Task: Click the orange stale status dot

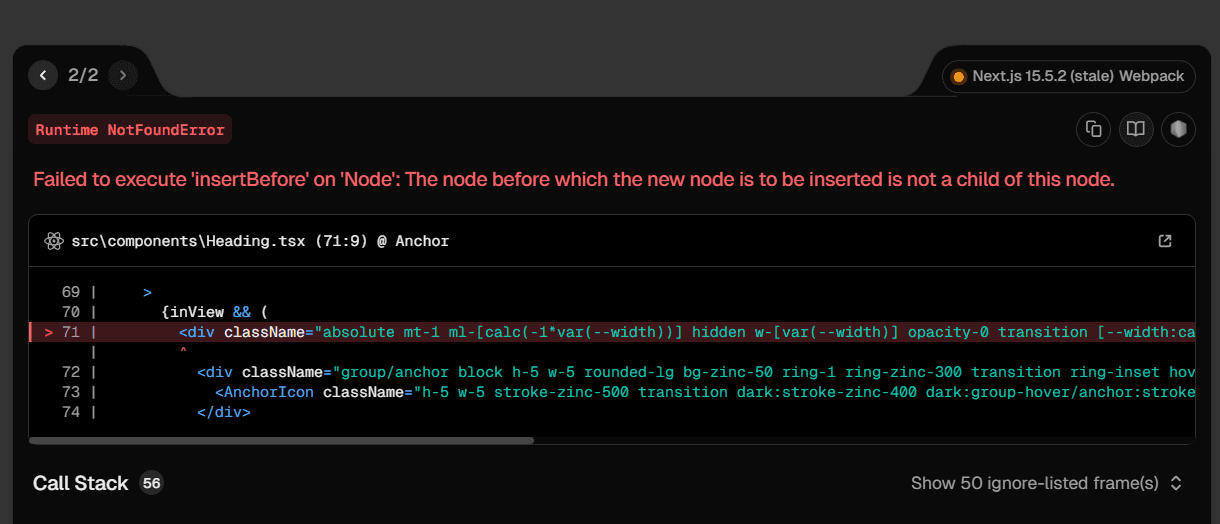Action: [x=958, y=76]
